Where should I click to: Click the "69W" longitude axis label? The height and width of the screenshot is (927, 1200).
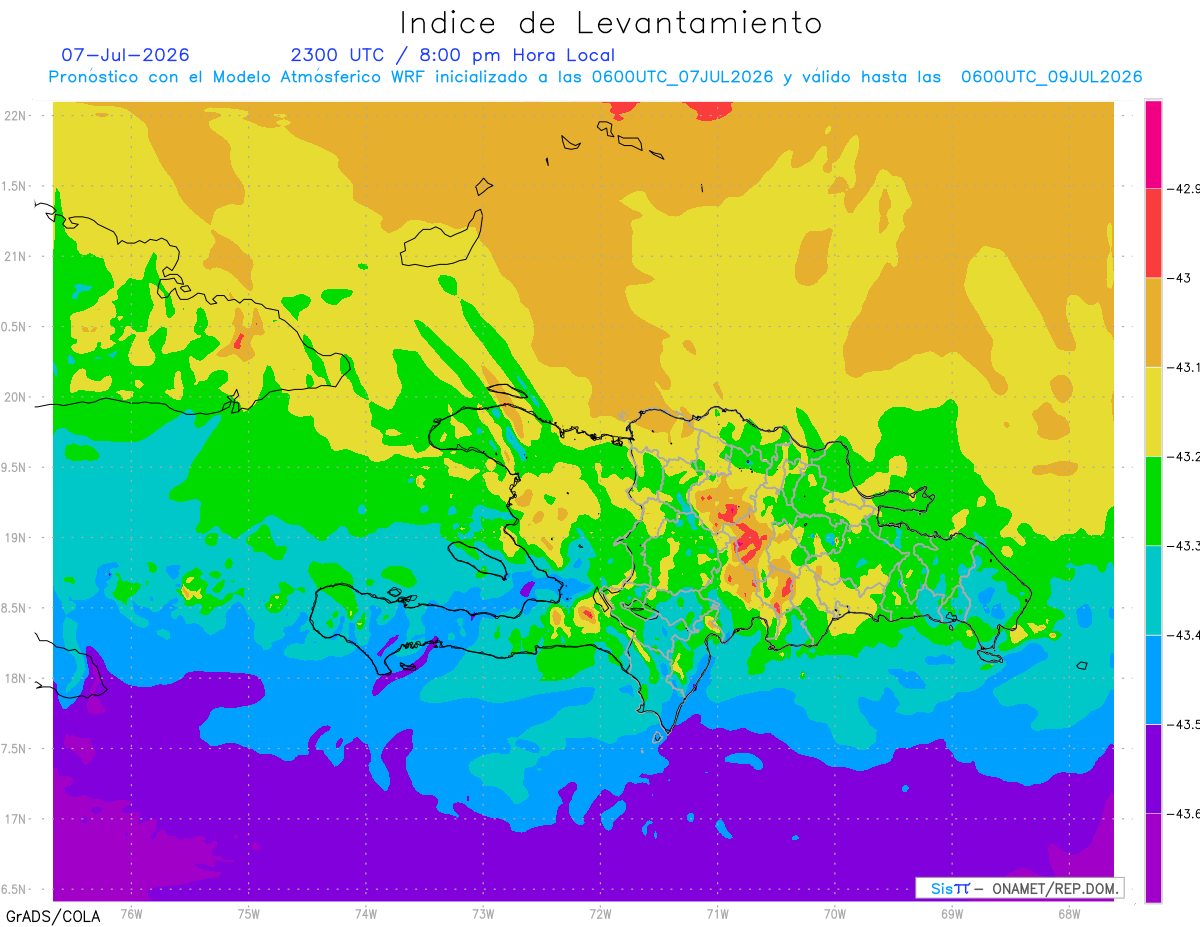952,913
